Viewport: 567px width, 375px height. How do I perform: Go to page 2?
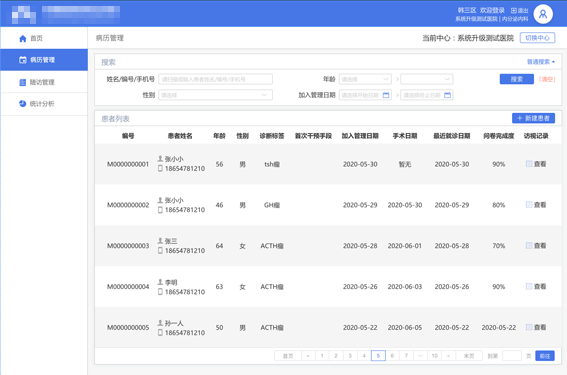336,356
